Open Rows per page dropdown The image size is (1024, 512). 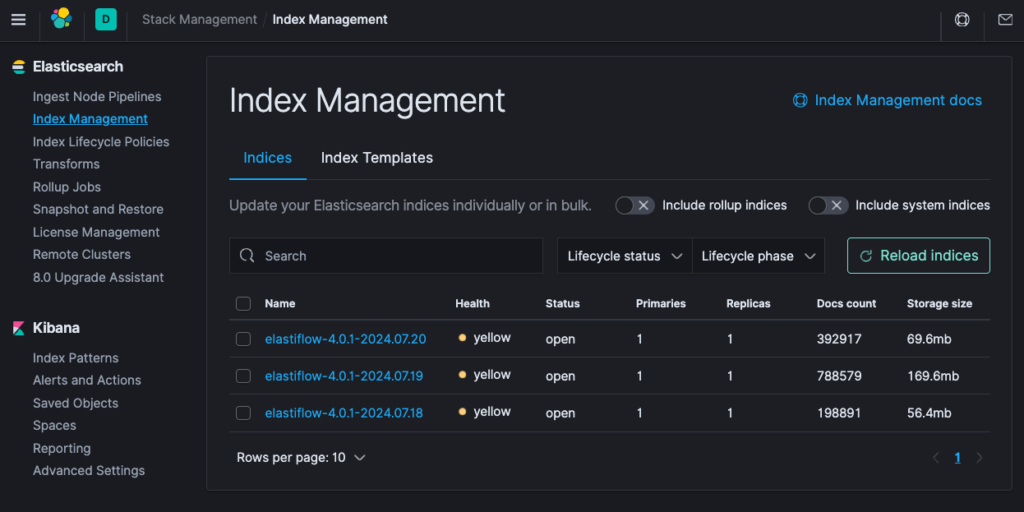pos(301,458)
